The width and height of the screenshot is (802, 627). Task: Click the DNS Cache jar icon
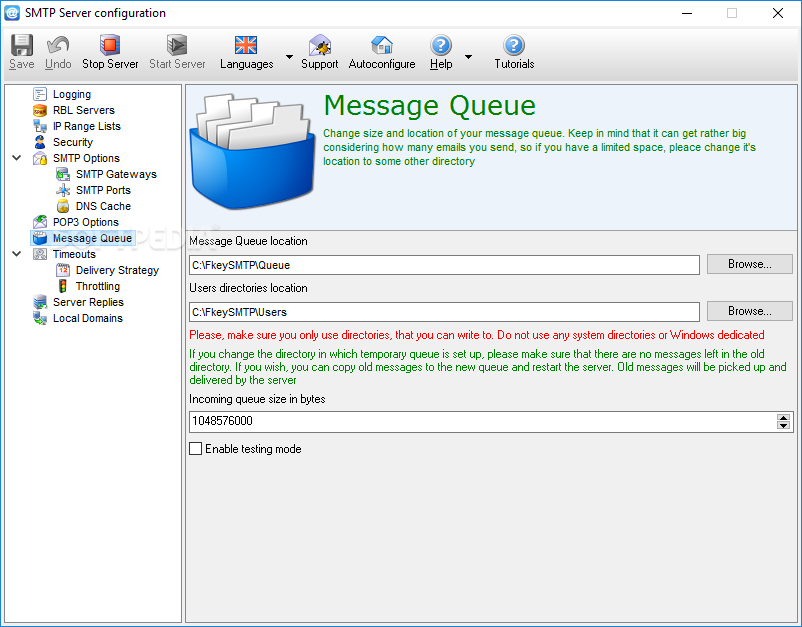(63, 206)
